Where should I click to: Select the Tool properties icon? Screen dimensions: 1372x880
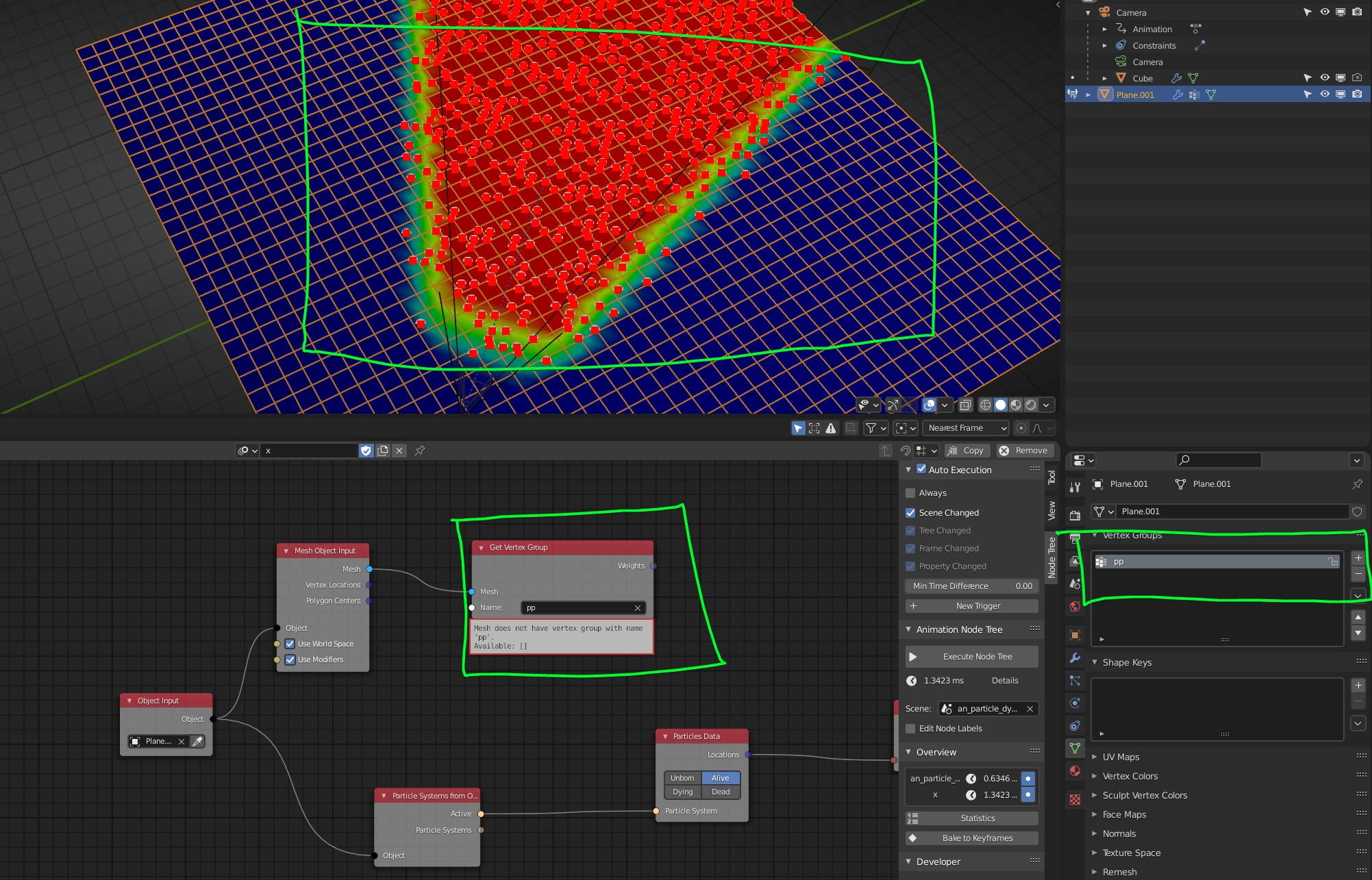point(1074,486)
